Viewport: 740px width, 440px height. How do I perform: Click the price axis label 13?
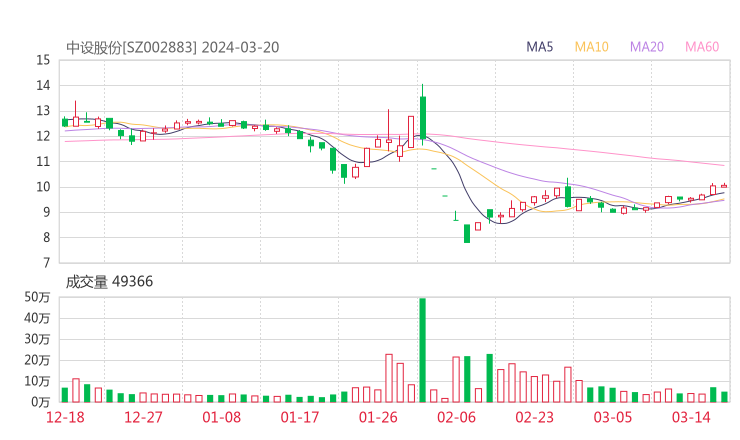point(43,111)
